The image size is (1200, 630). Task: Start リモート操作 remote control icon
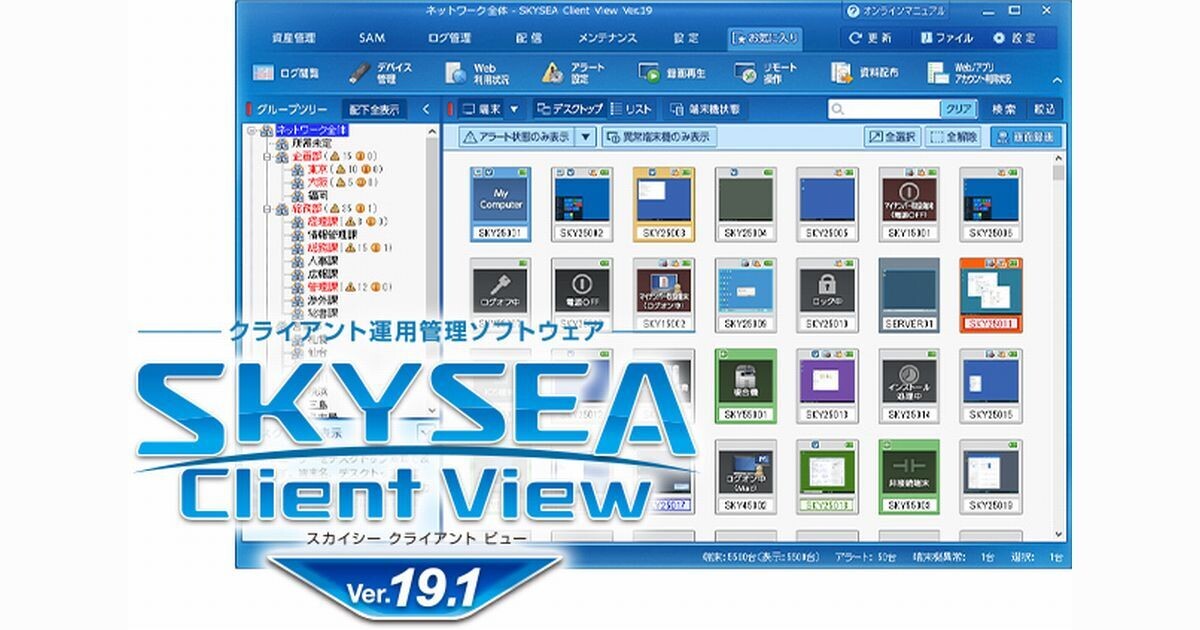pyautogui.click(x=745, y=73)
